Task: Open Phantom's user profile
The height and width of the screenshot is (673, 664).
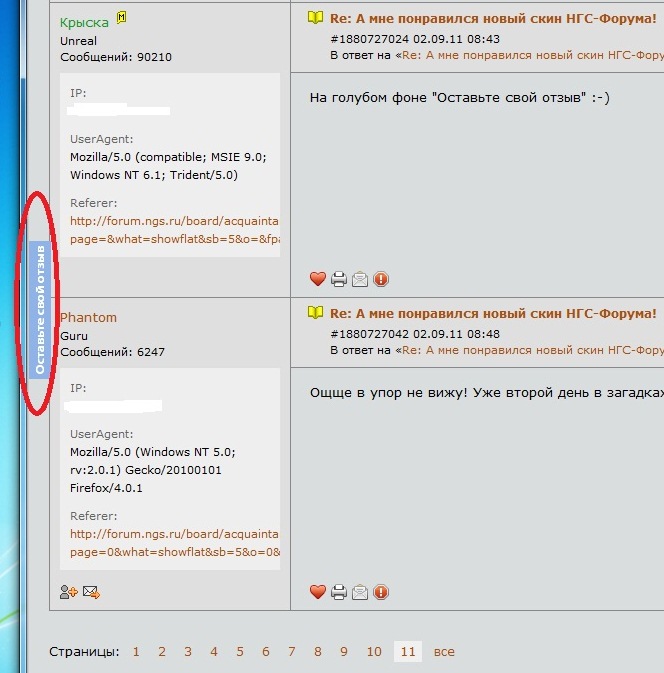Action: pos(88,317)
